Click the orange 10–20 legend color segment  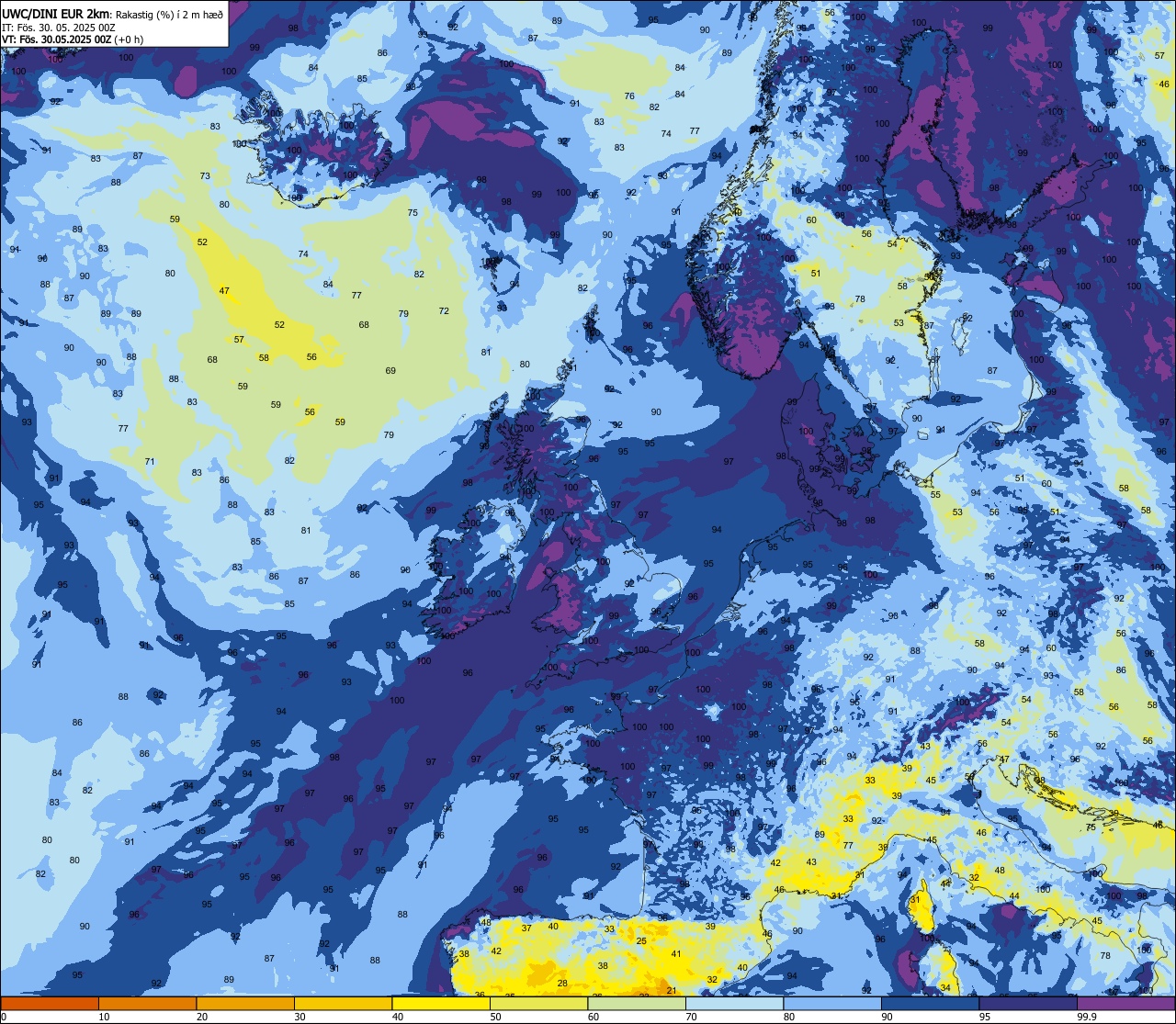(147, 1003)
